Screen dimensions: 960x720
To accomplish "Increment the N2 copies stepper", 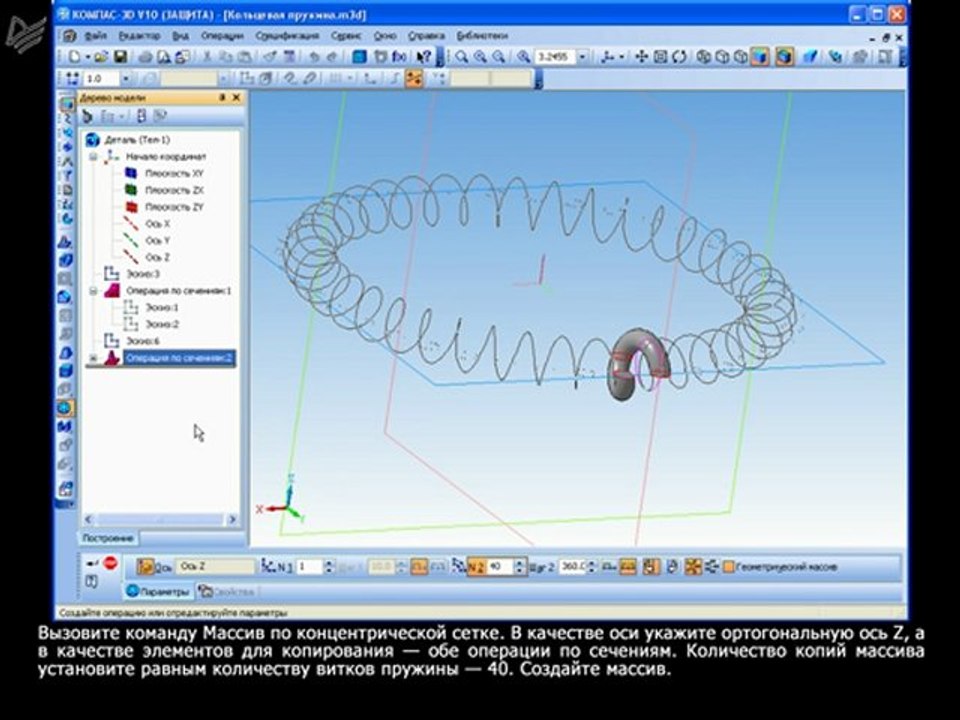I will click(519, 563).
